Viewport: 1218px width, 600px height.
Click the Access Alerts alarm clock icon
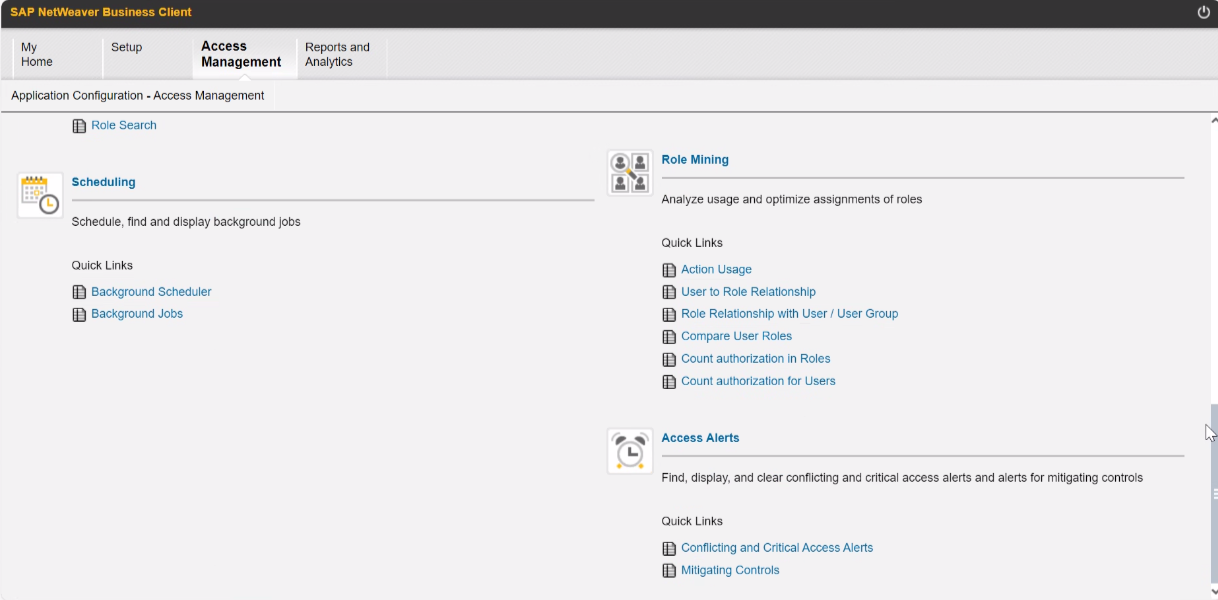630,451
